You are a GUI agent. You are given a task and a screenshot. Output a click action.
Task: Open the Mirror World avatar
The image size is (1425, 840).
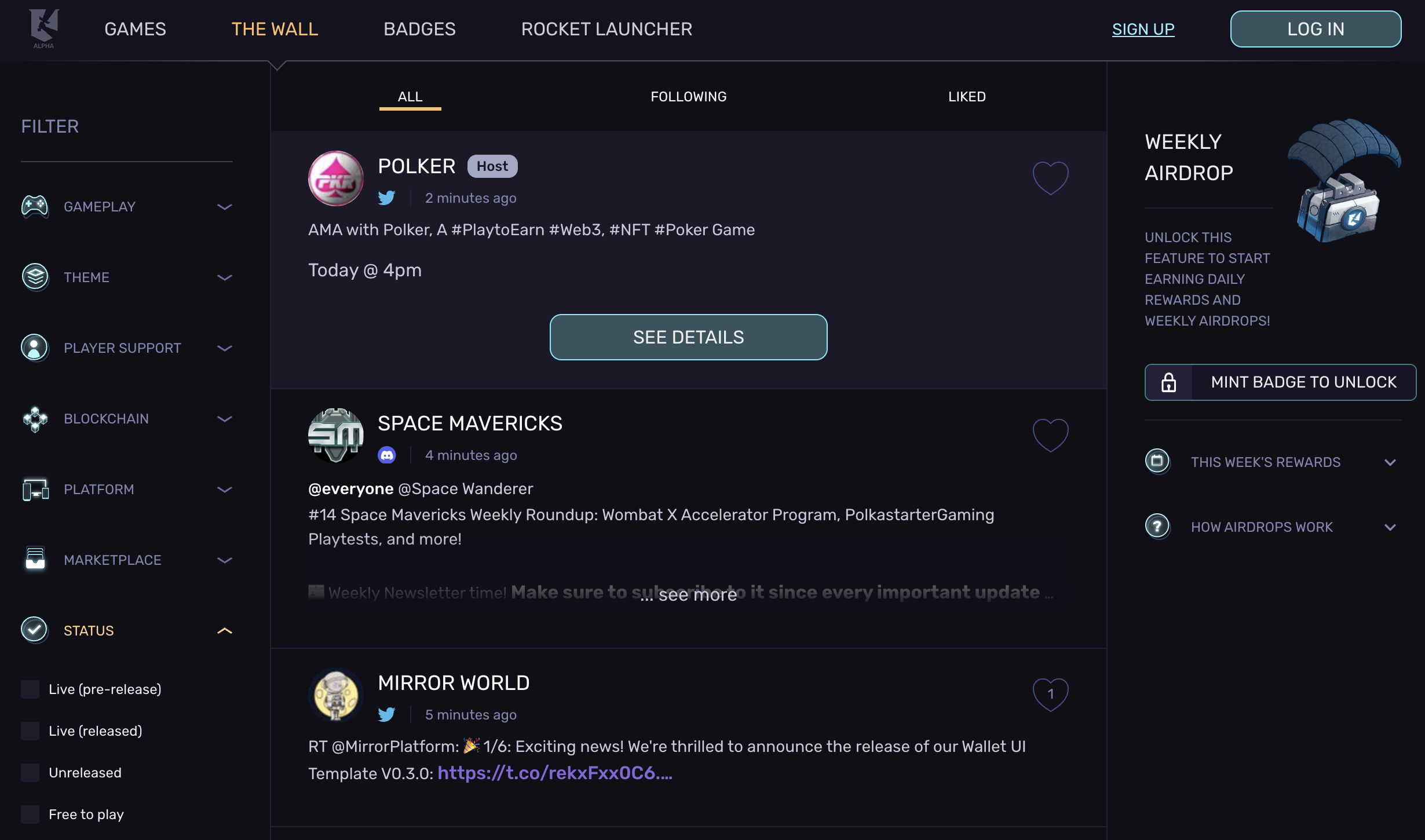click(x=336, y=695)
